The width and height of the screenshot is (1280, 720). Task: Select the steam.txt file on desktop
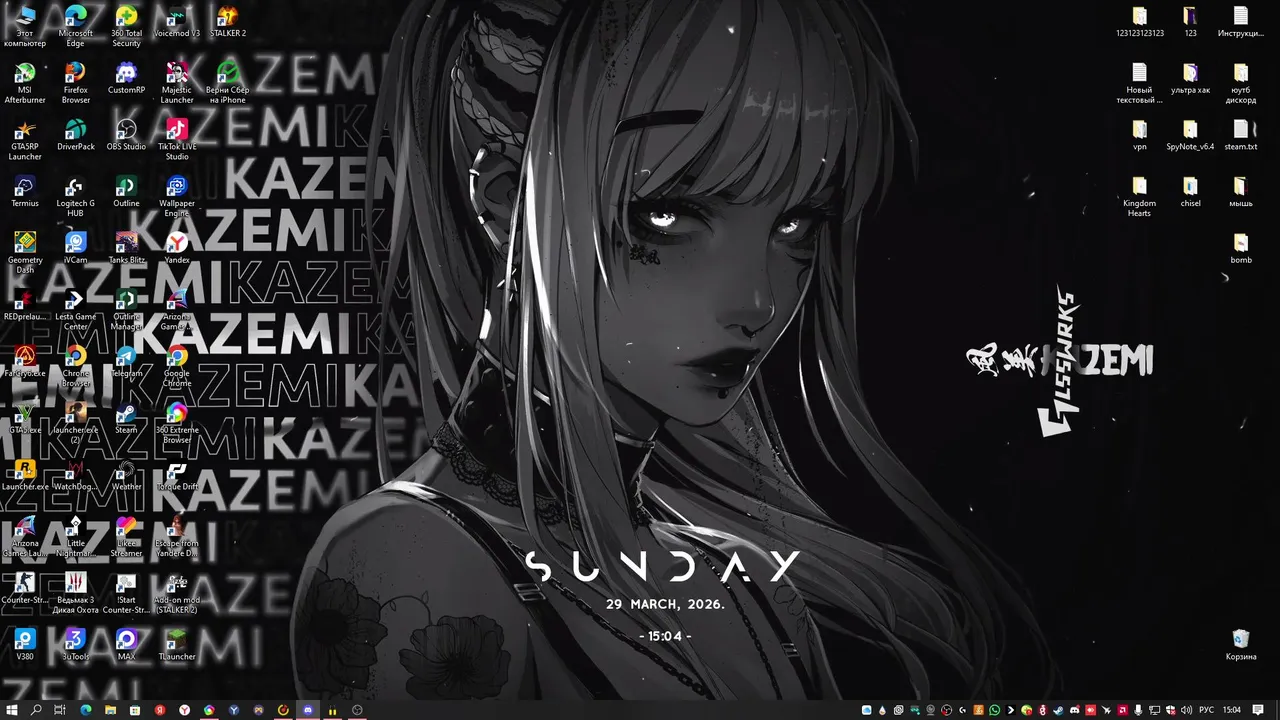pyautogui.click(x=1241, y=135)
